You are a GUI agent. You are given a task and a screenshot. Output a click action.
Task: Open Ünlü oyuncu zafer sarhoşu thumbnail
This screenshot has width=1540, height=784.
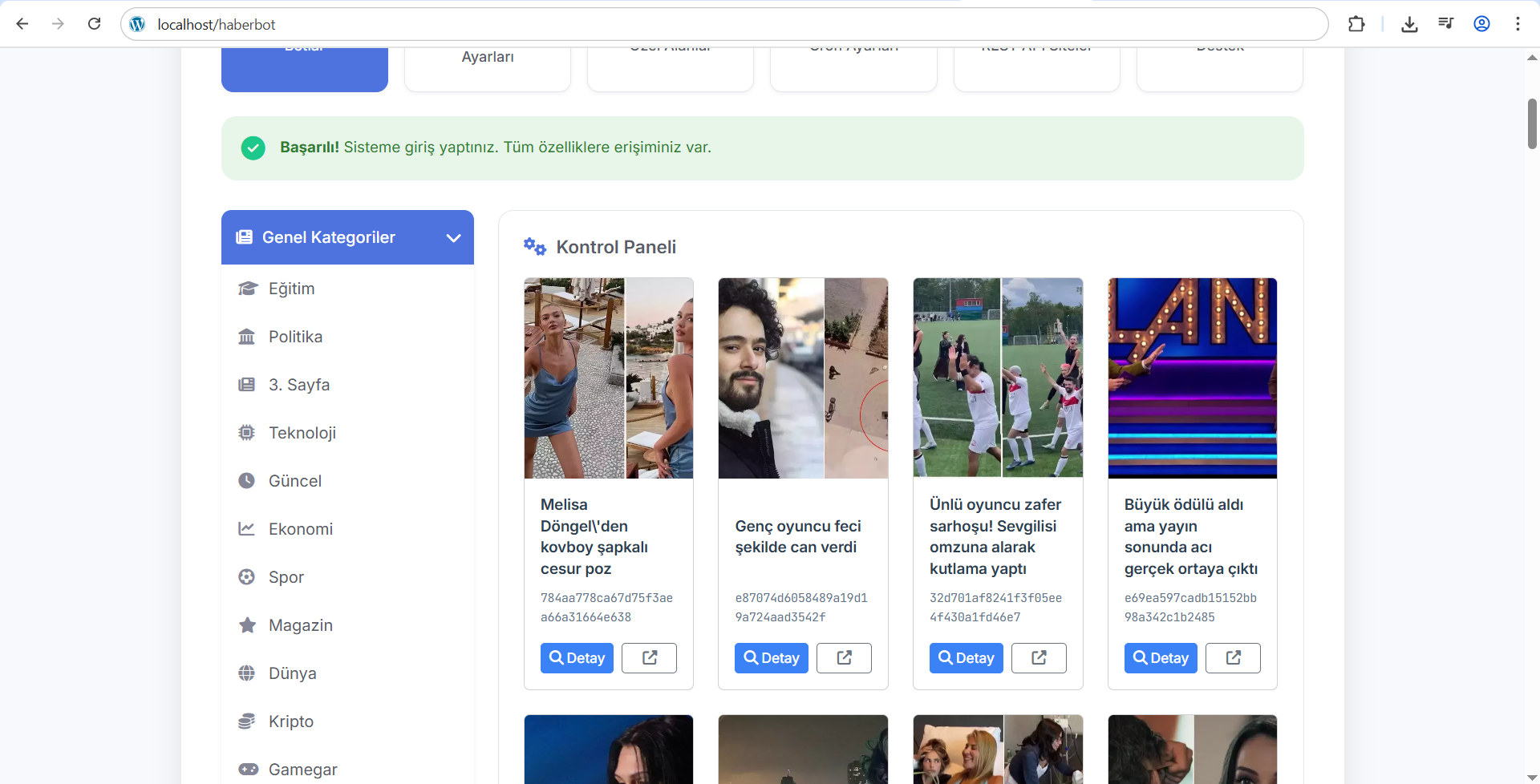coord(998,378)
